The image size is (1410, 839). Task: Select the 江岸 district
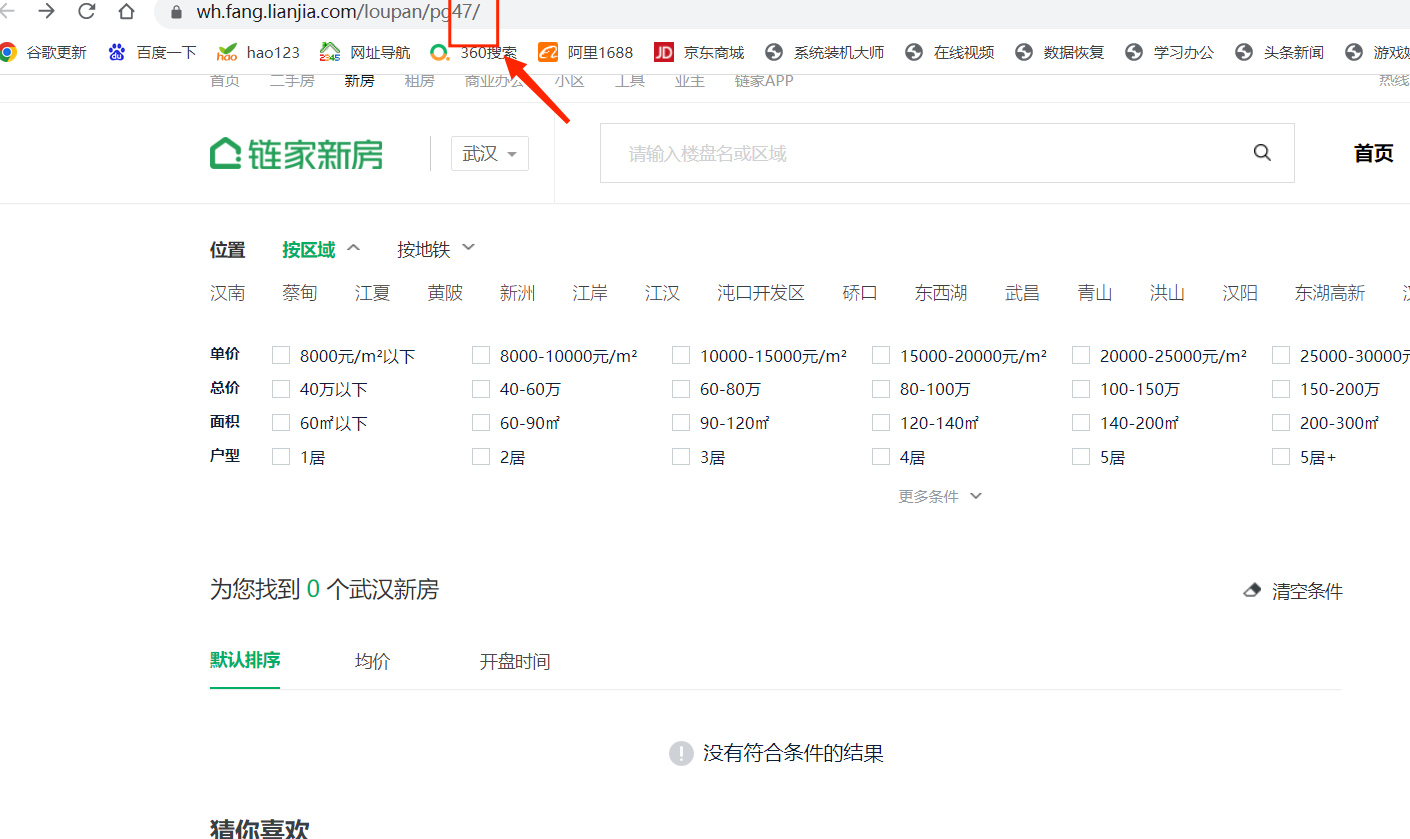590,293
